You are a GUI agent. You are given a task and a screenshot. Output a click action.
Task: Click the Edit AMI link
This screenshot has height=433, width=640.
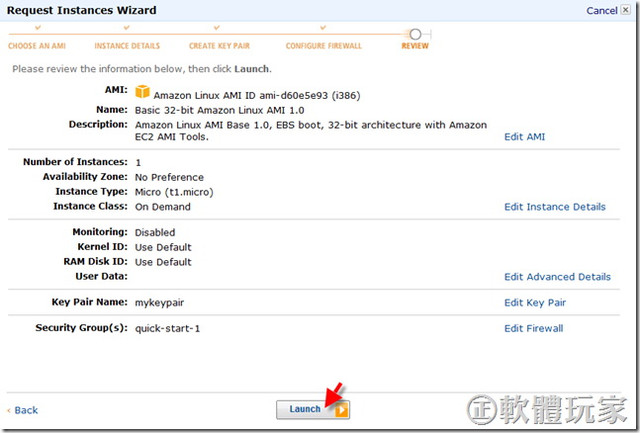pyautogui.click(x=524, y=137)
